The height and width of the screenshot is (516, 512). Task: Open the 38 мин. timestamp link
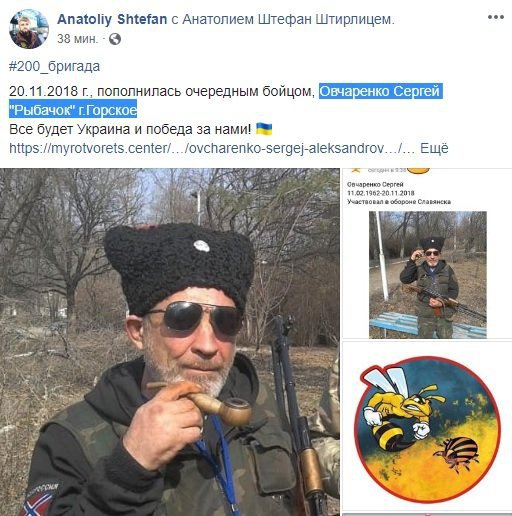coord(78,39)
